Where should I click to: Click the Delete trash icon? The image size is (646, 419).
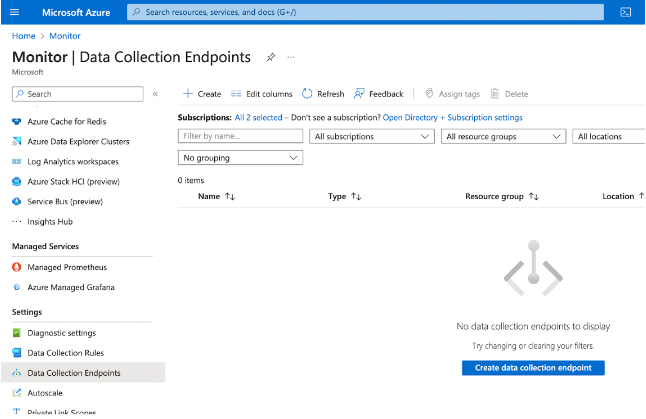click(x=495, y=94)
